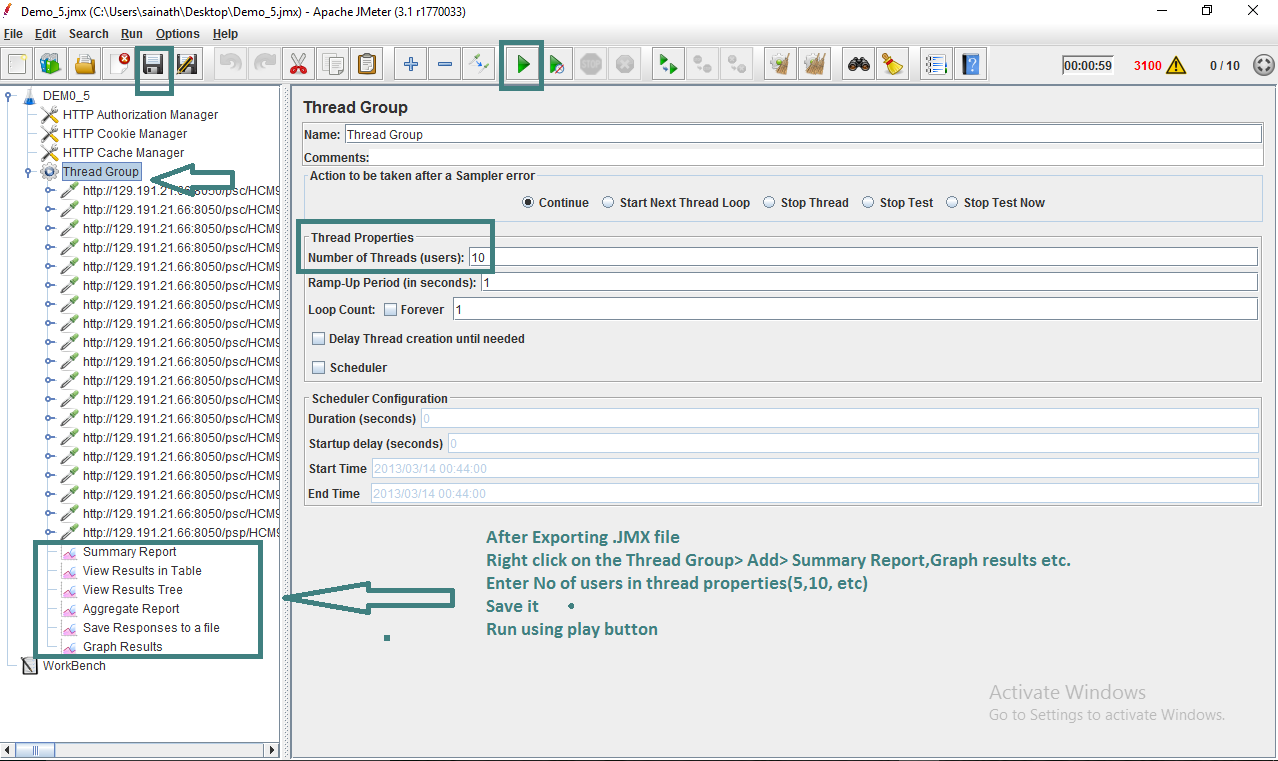
Task: Click the Redo arrow icon
Action: (x=265, y=65)
